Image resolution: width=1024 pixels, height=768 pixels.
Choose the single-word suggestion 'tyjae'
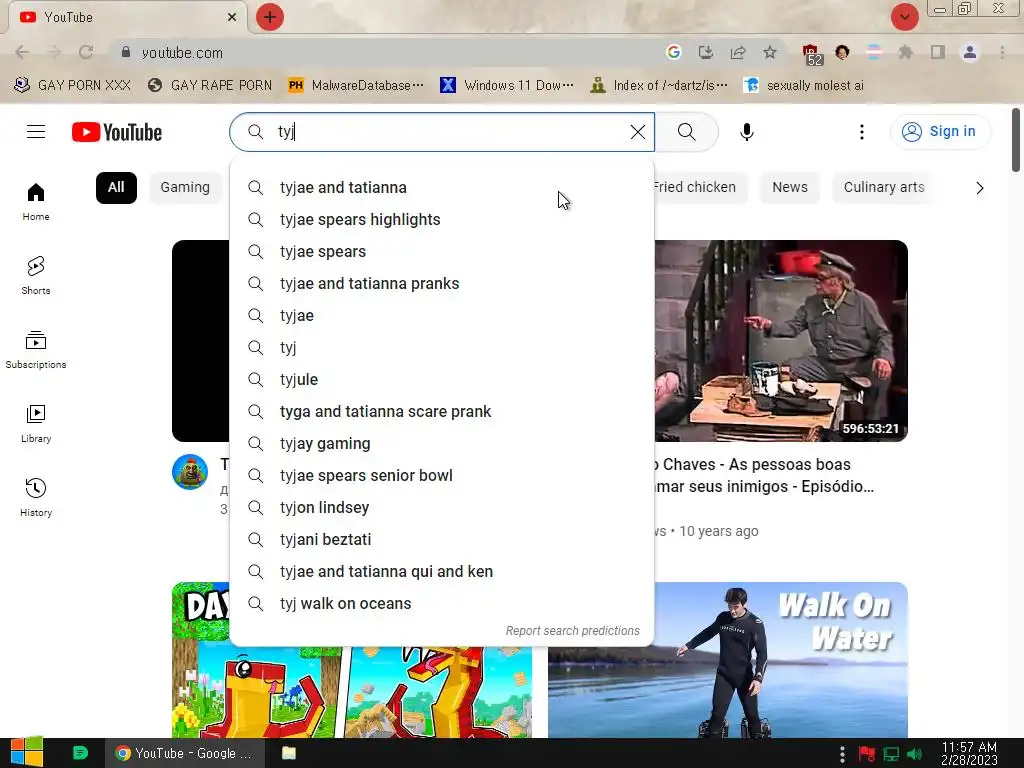tap(442, 315)
